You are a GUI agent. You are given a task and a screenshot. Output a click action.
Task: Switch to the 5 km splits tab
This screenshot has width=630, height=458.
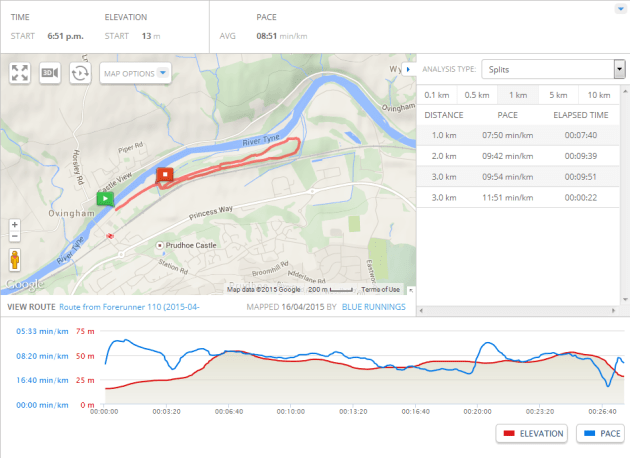pos(558,95)
